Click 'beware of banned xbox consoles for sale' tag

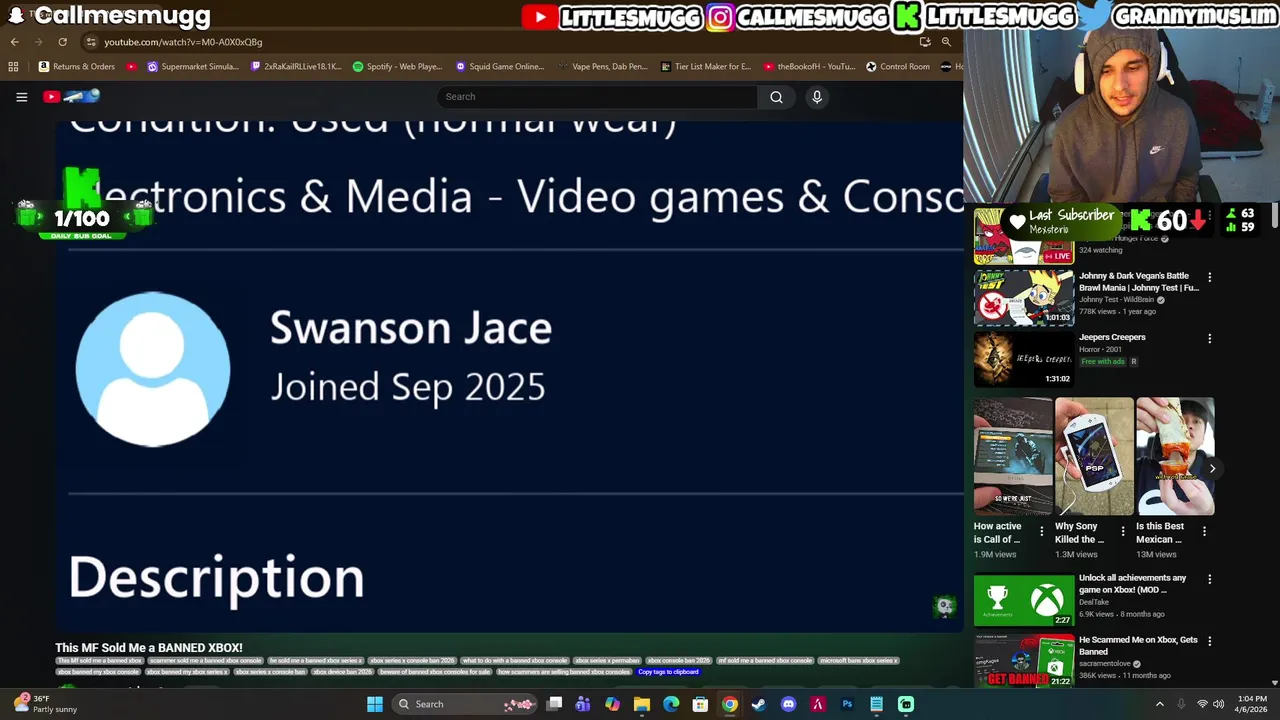pos(435,672)
